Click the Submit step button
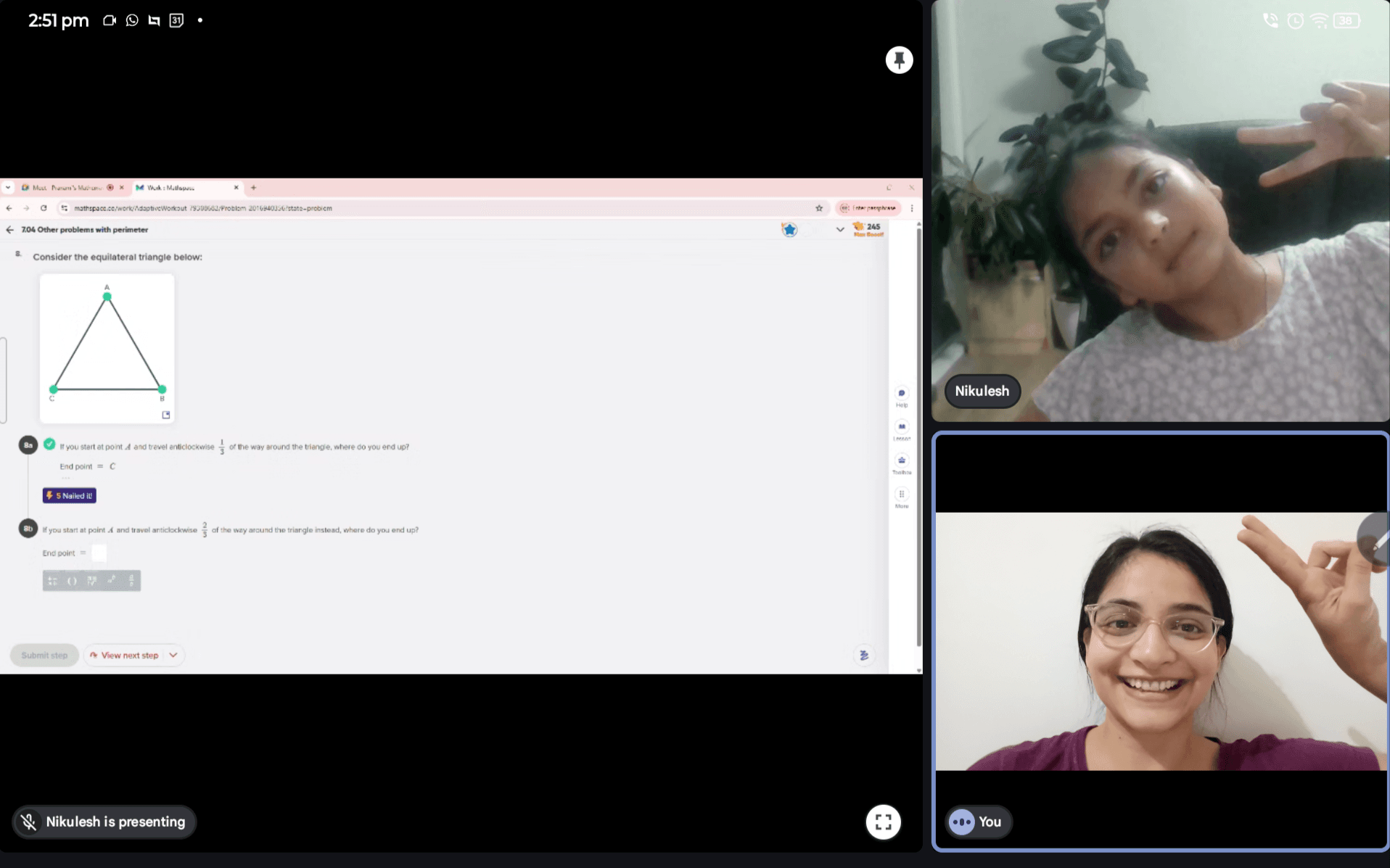Screen dimensions: 1390x868 click(44, 656)
